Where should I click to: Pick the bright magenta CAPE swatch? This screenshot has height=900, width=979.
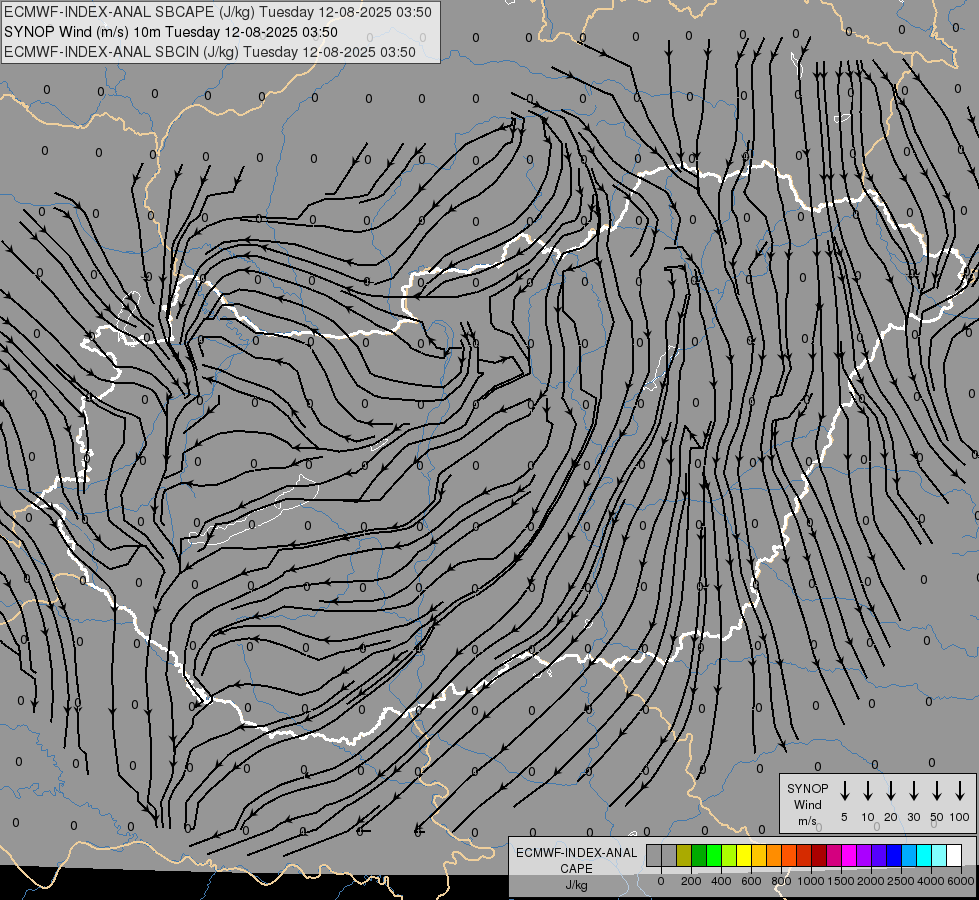click(850, 855)
